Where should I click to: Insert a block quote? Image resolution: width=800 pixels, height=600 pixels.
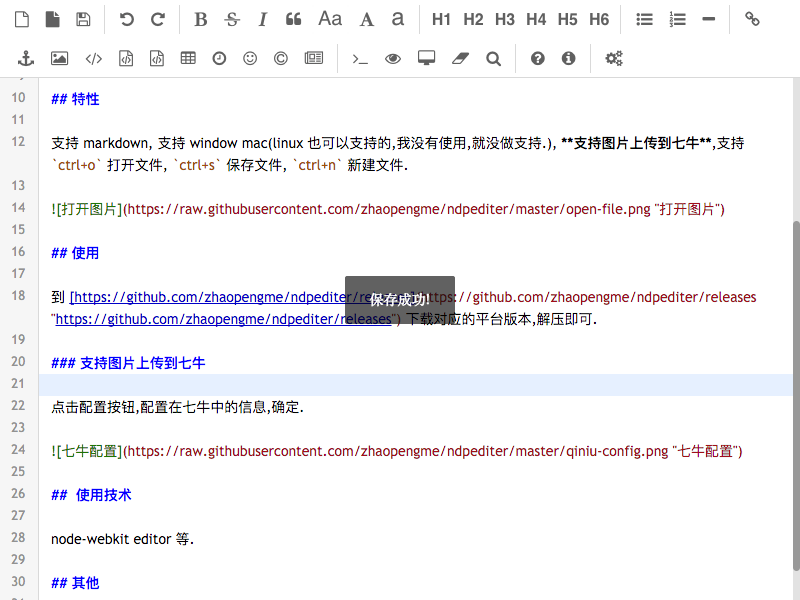point(293,19)
